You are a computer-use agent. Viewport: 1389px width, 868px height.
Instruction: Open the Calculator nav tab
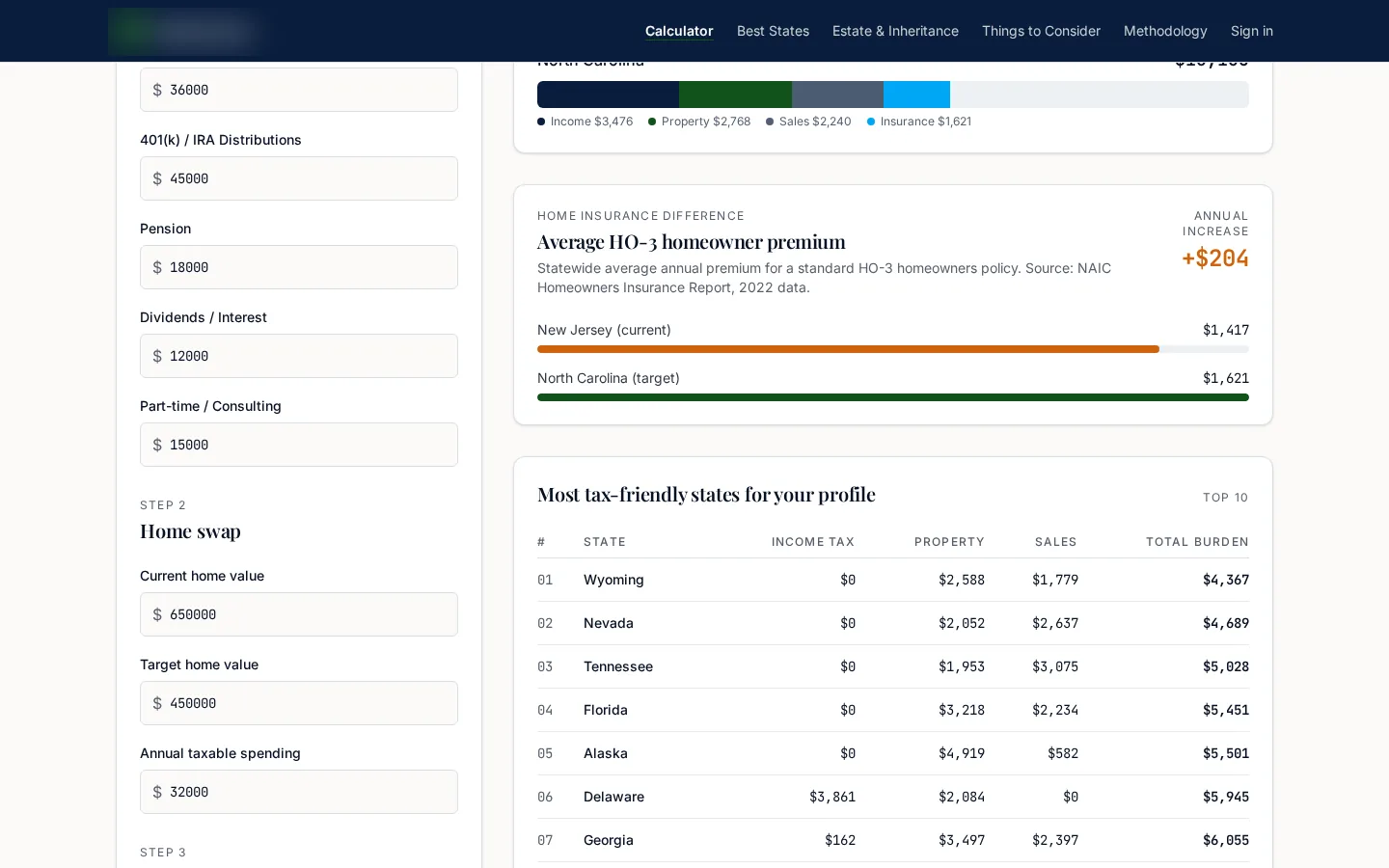tap(679, 31)
